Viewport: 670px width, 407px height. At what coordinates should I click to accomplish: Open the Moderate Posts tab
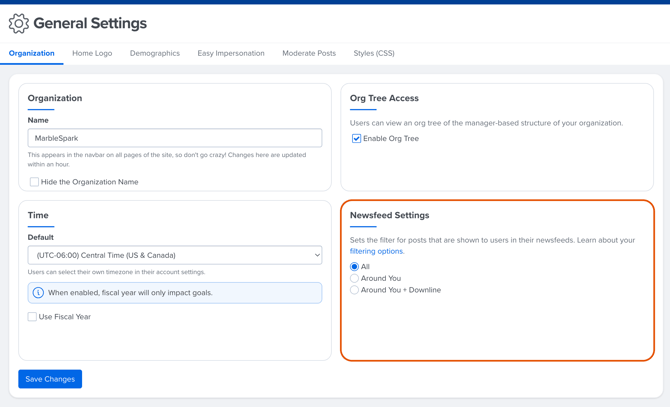click(309, 53)
